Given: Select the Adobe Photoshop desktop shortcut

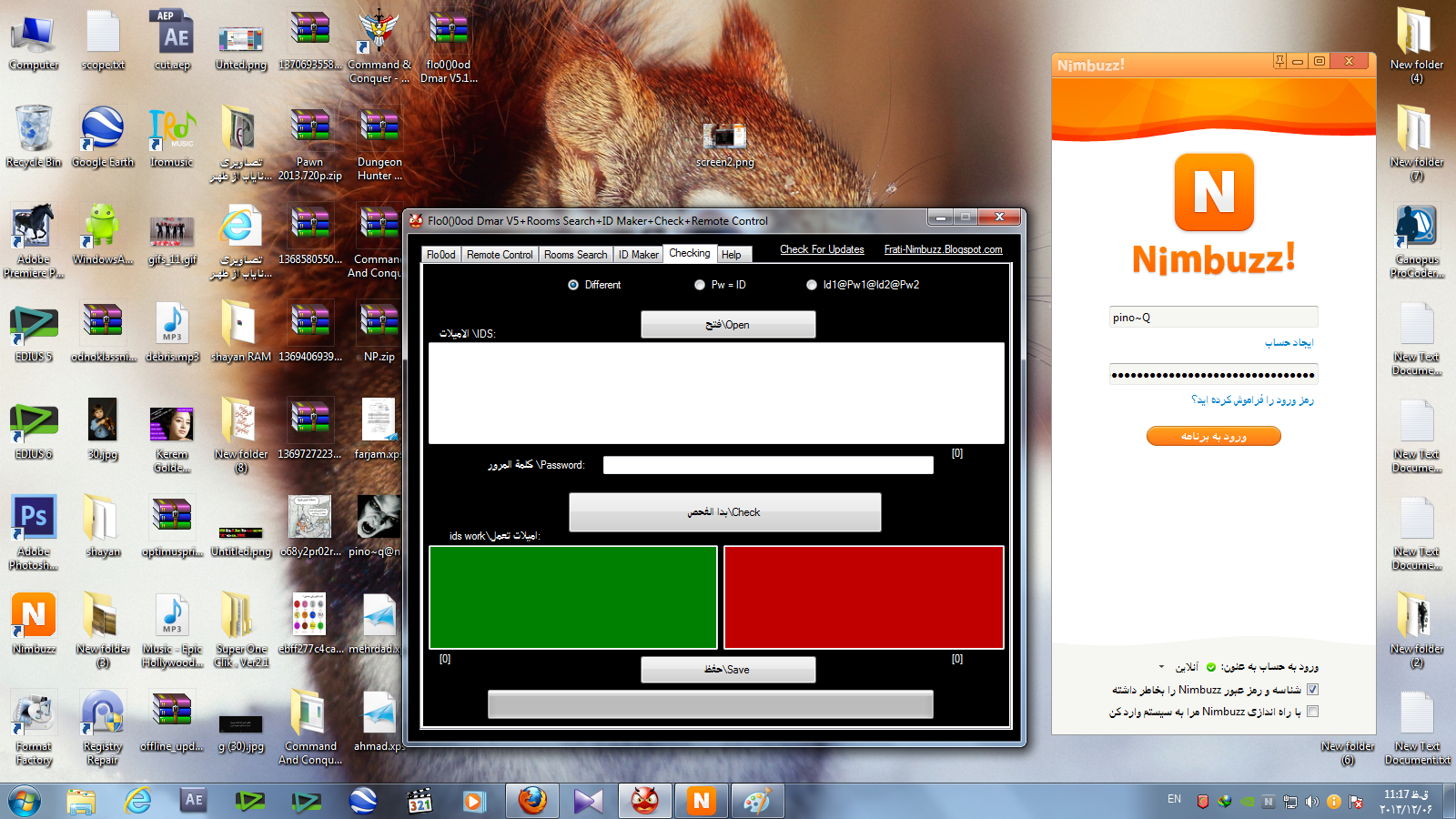Looking at the screenshot, I should [34, 532].
